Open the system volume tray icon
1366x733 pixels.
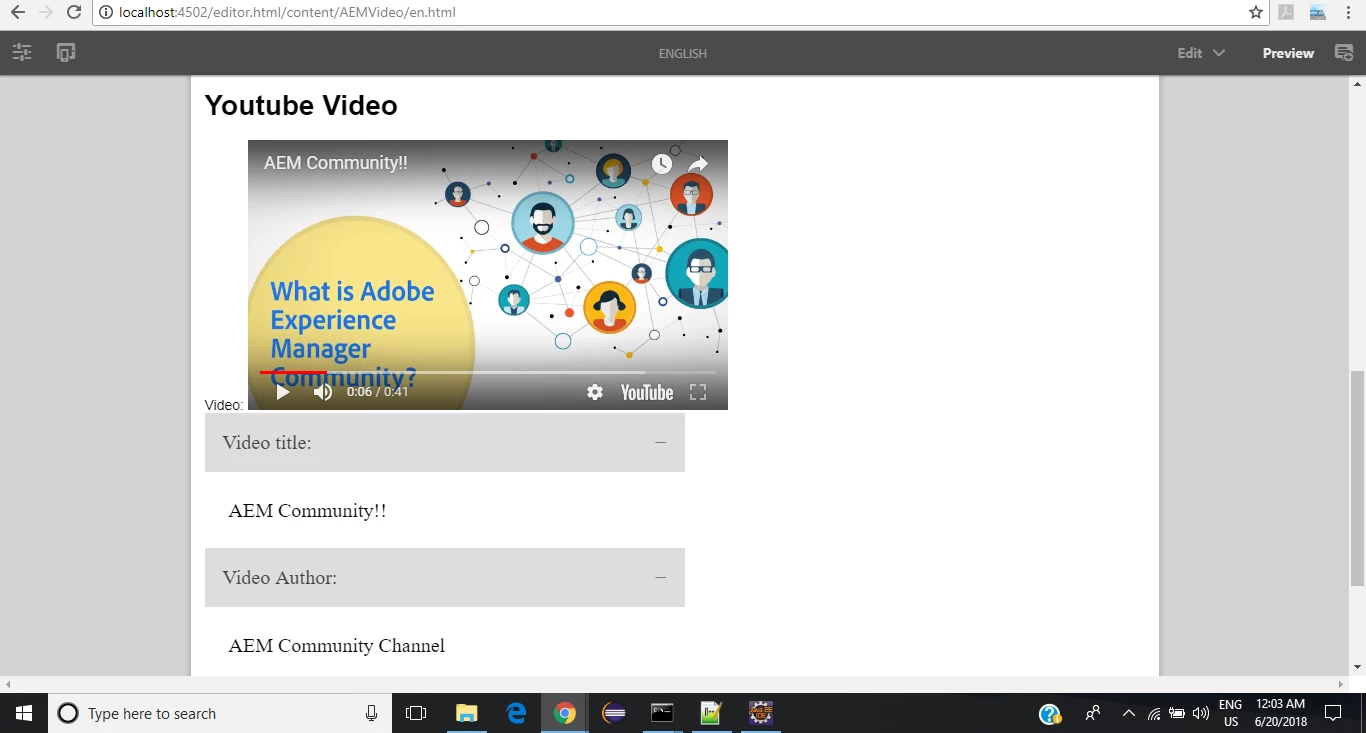click(1201, 713)
